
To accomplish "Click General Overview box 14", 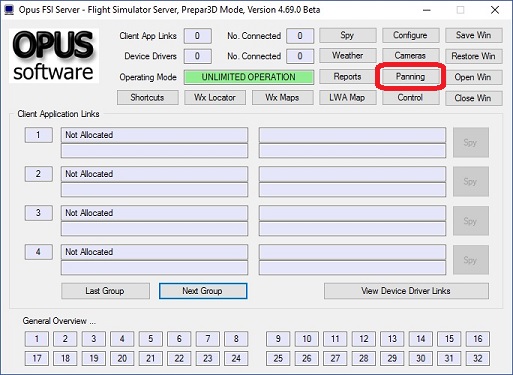I will [421, 339].
